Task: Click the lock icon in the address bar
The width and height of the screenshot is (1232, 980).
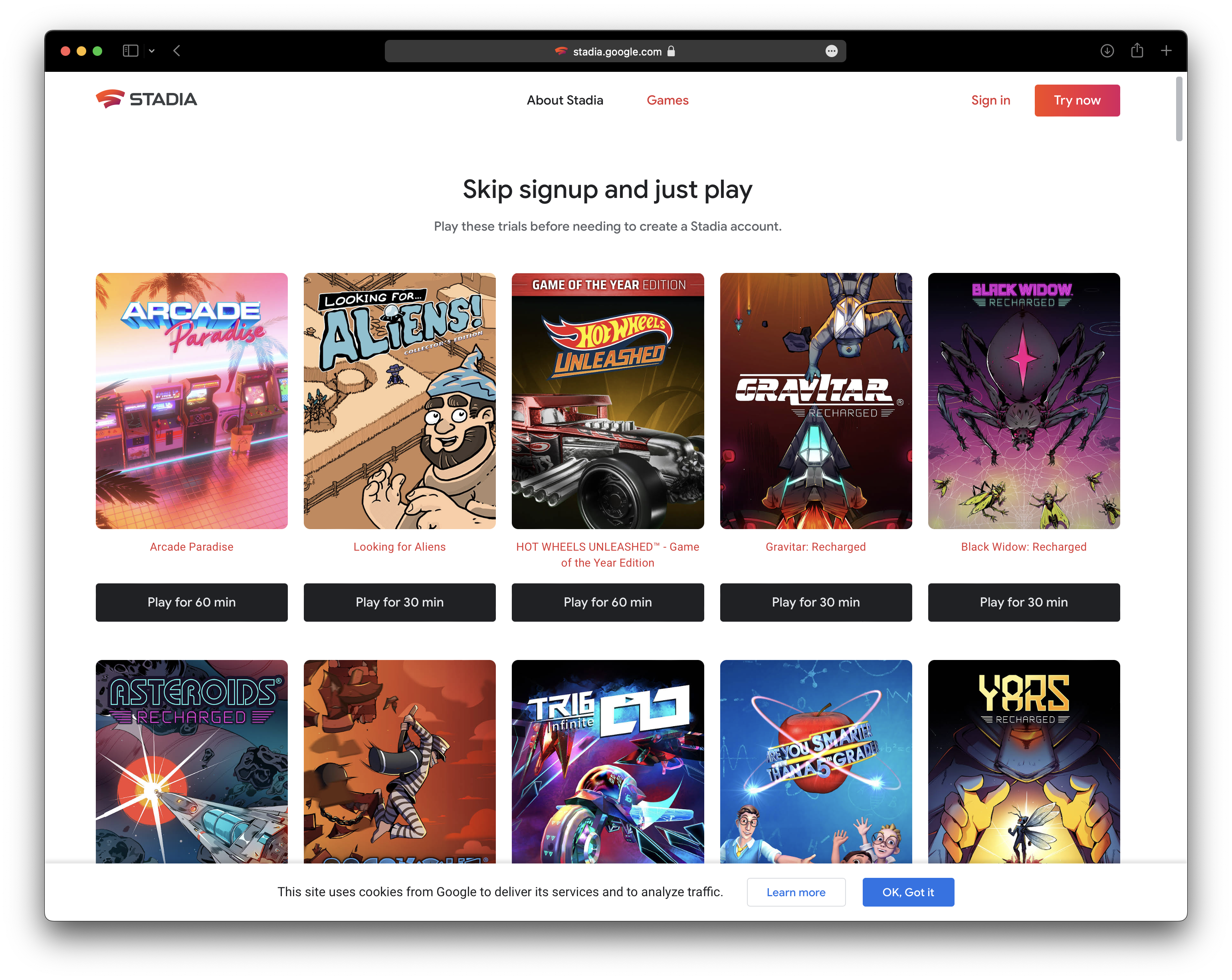Action: pyautogui.click(x=671, y=51)
